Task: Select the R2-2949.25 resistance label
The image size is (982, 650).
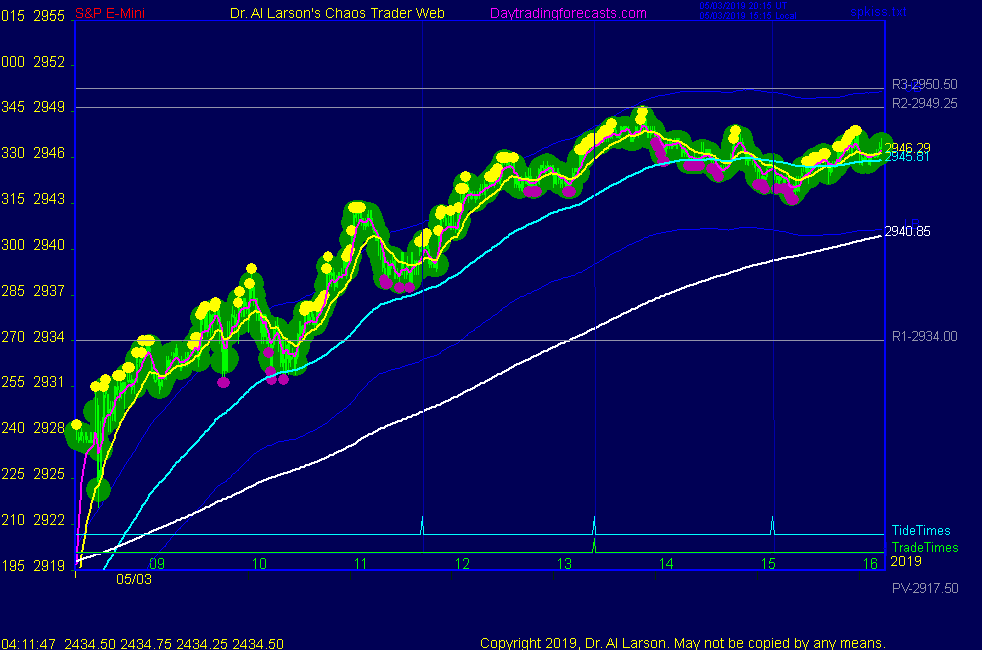Action: point(924,103)
